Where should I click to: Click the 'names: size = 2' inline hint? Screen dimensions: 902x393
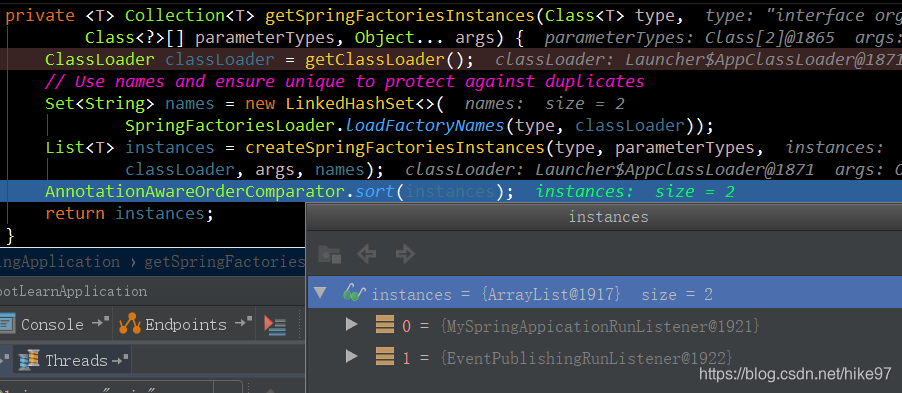tap(544, 104)
